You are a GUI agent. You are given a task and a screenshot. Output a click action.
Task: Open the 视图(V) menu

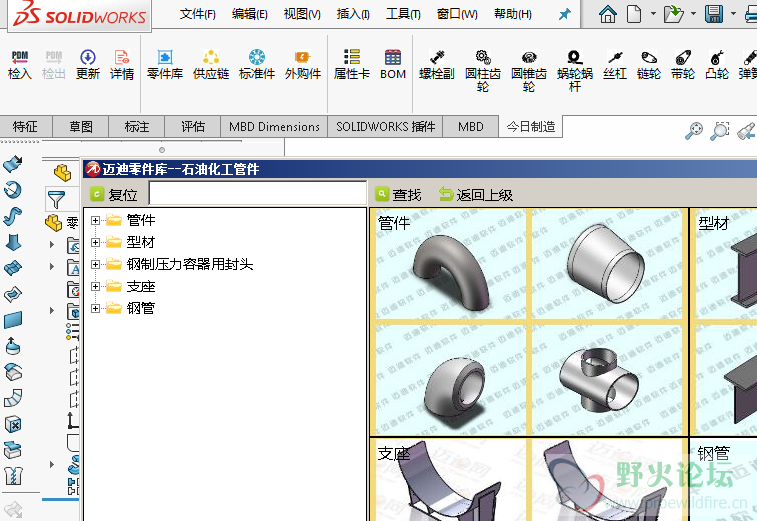302,14
